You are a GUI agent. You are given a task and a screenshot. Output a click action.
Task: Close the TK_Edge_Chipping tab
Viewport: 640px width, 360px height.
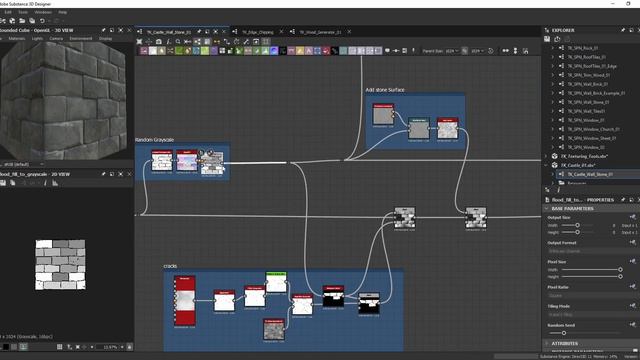281,31
